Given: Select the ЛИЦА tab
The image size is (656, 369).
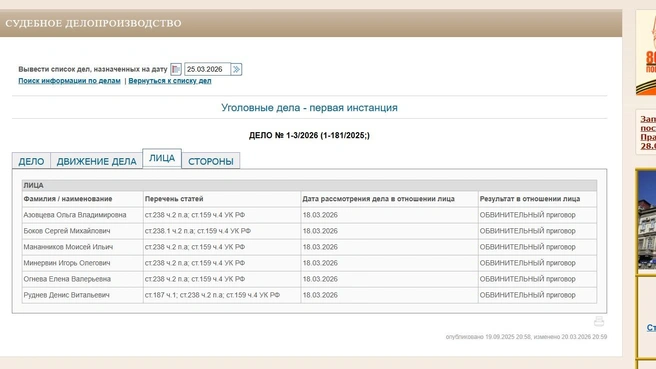Looking at the screenshot, I should (x=162, y=159).
